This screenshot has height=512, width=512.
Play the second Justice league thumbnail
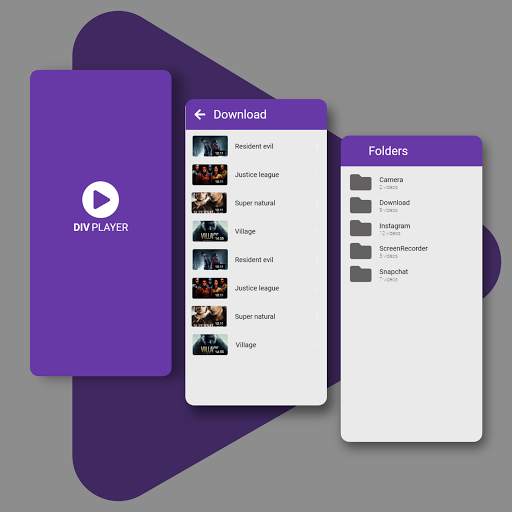pos(210,288)
